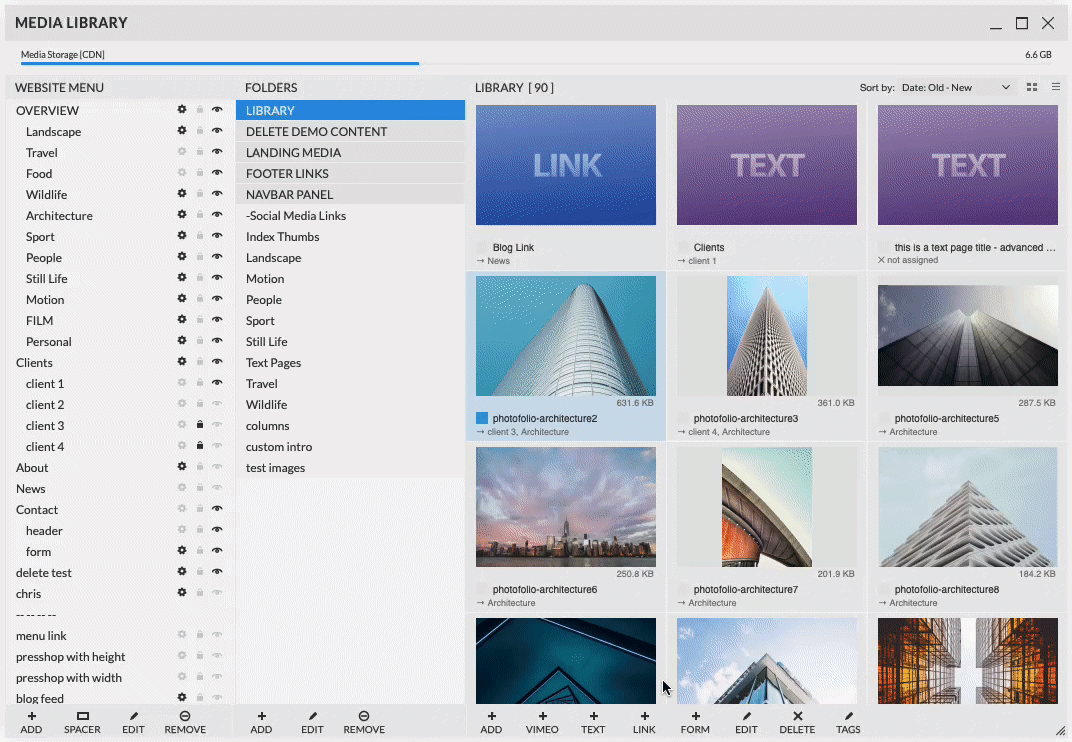Viewport: 1072px width, 742px height.
Task: Switch library to grid view
Action: (x=1033, y=88)
